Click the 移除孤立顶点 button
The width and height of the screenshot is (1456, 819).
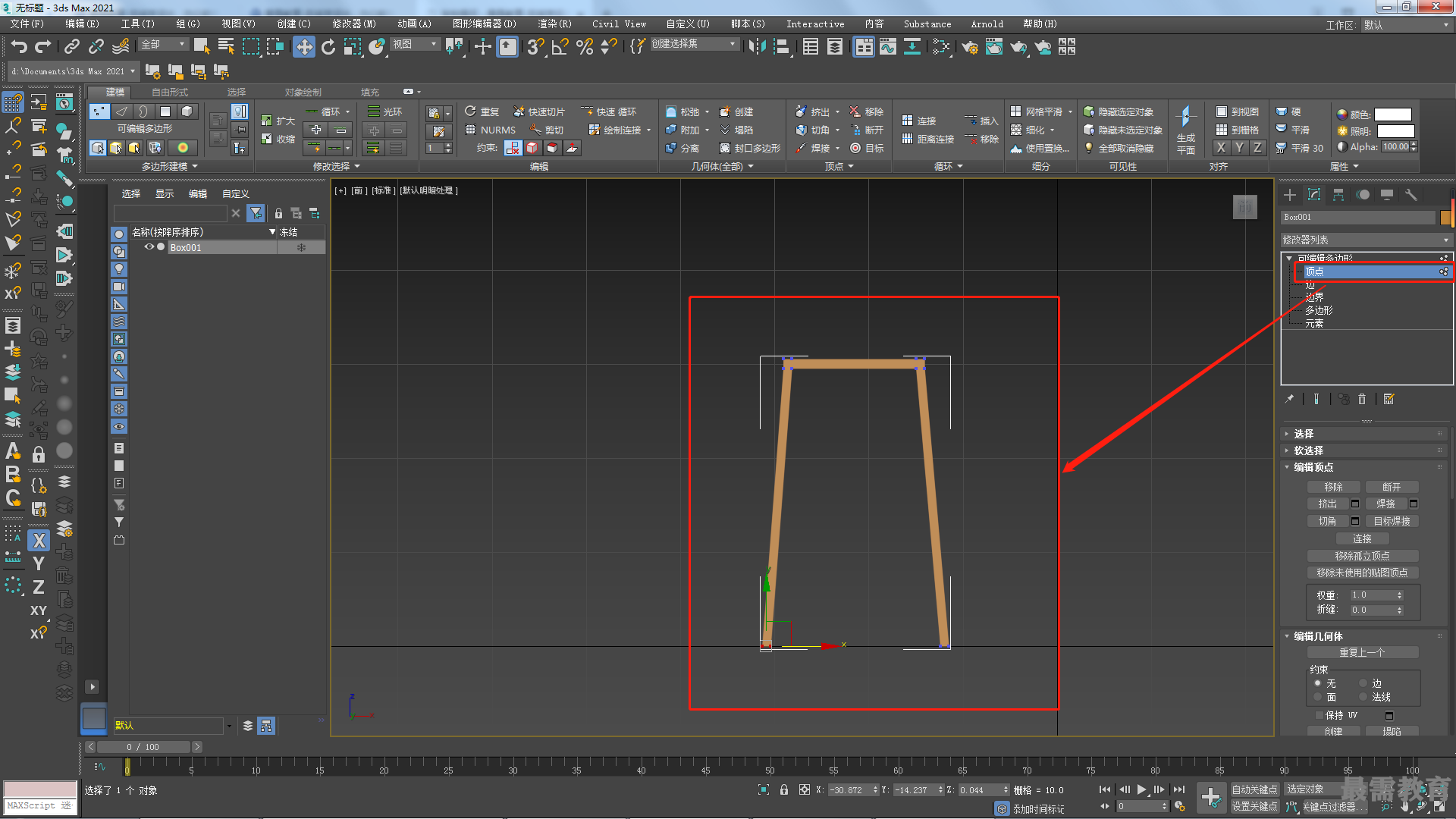click(x=1362, y=556)
